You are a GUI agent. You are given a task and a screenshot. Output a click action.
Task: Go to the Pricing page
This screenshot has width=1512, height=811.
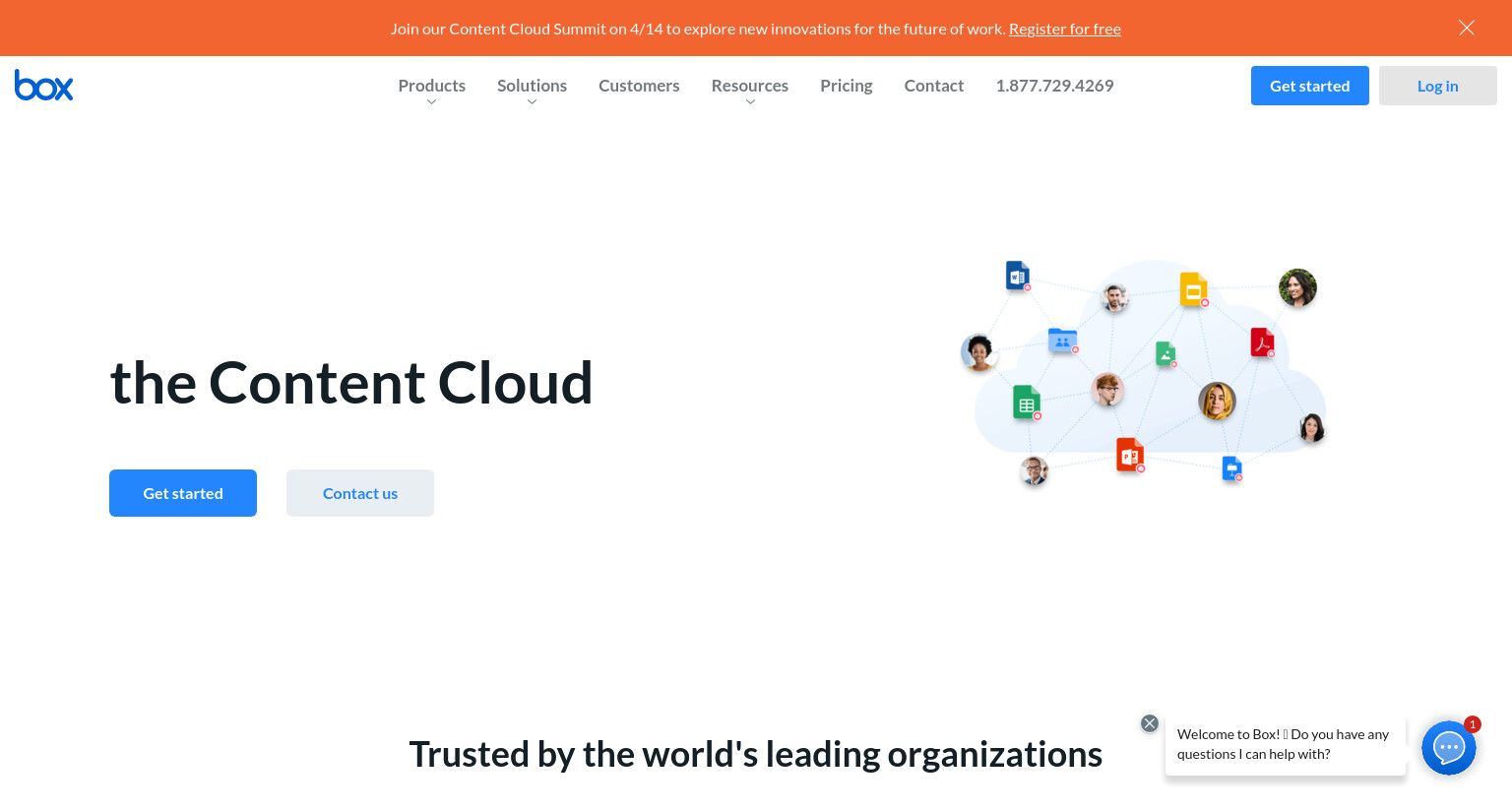tap(847, 86)
